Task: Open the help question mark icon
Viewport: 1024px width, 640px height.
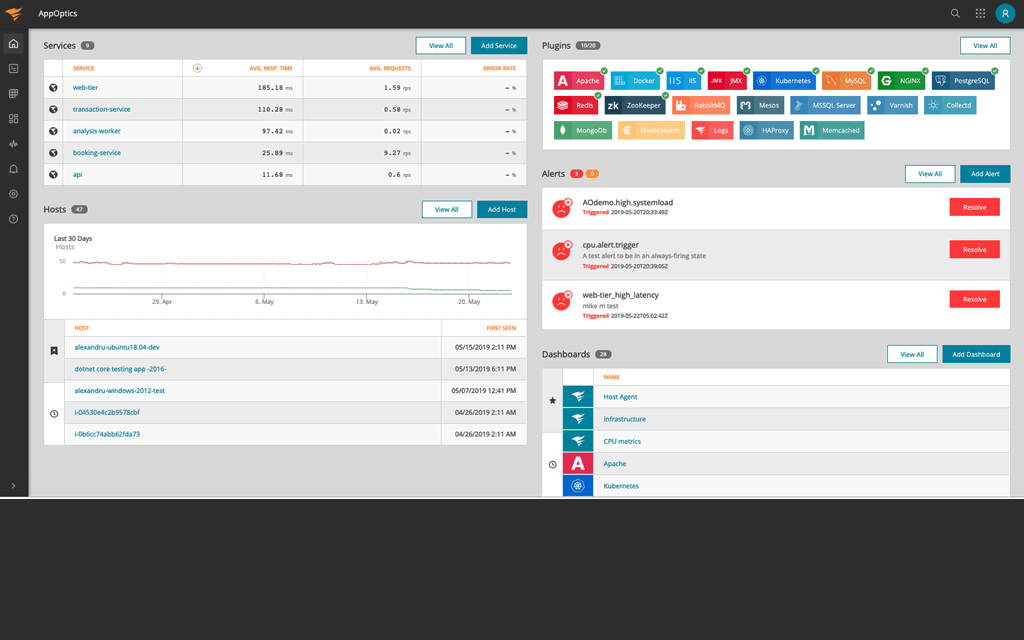Action: point(13,219)
